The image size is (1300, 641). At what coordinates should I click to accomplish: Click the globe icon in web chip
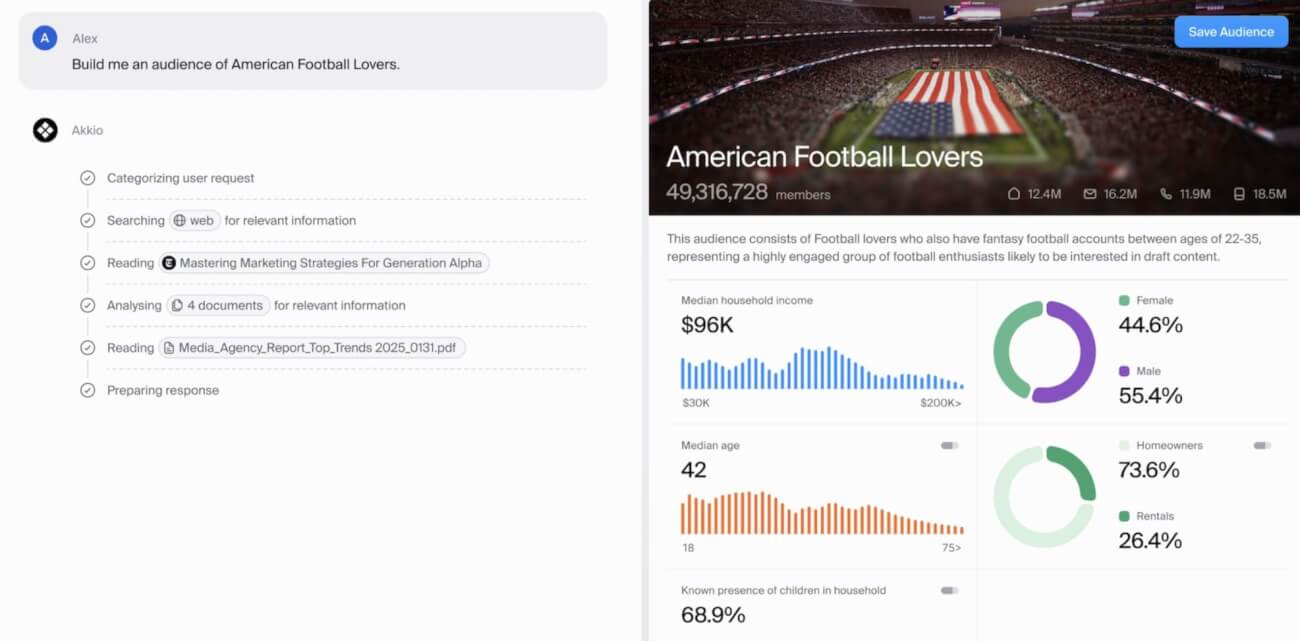pos(180,221)
